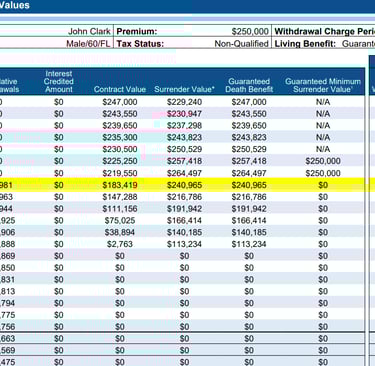Select the Male/60/FL text

(x=88, y=44)
